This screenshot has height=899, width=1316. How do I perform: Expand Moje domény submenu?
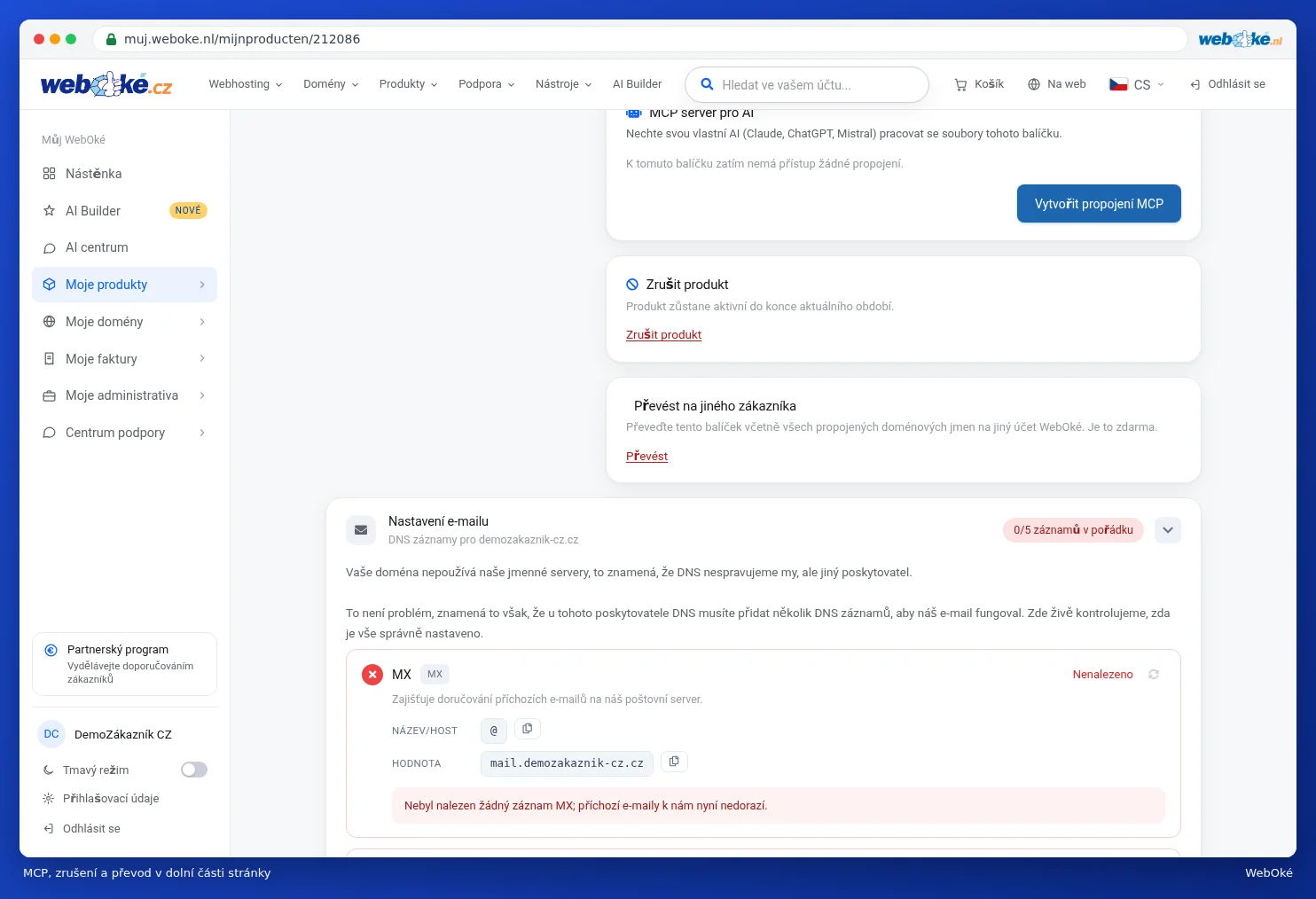point(202,322)
